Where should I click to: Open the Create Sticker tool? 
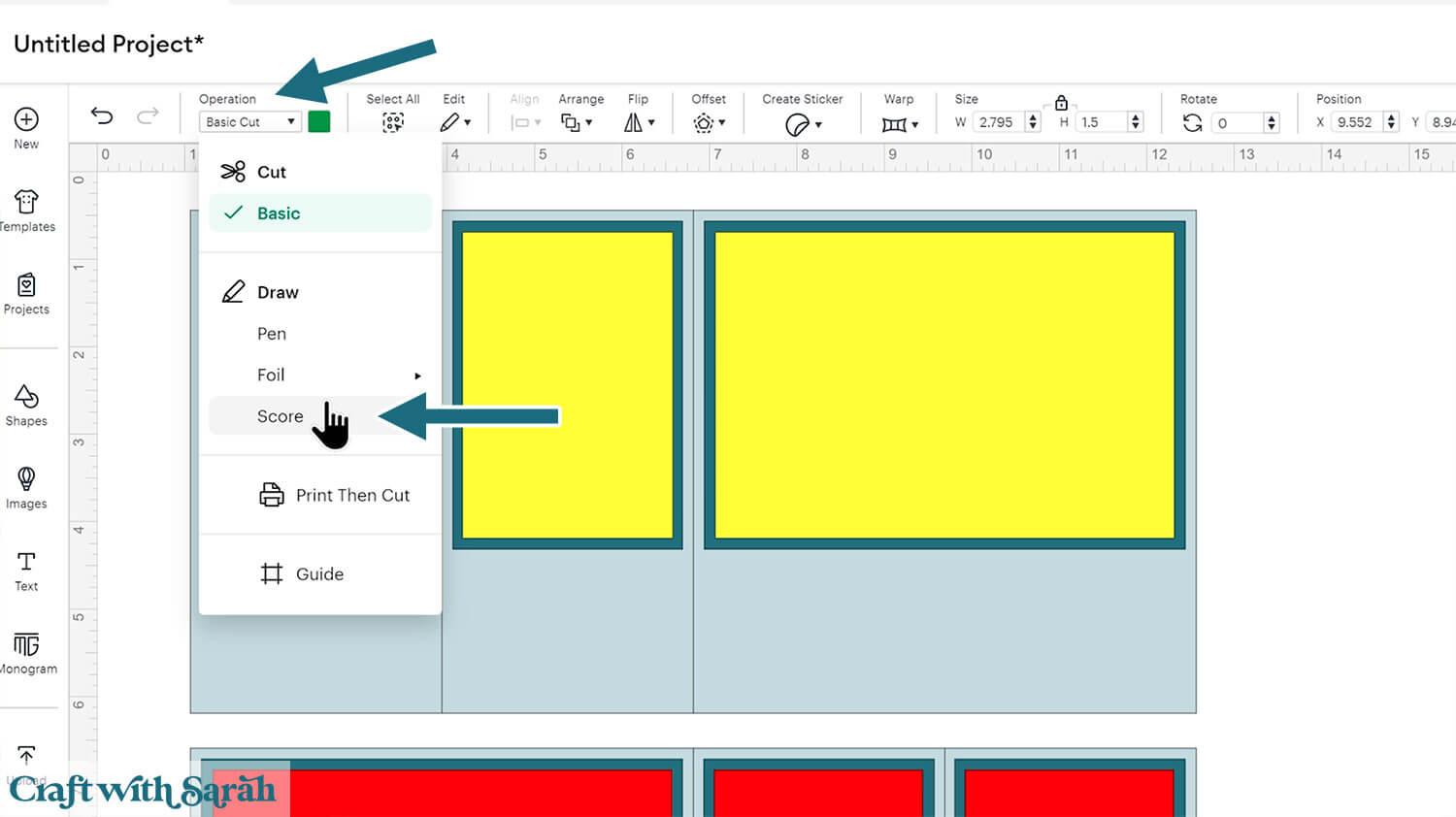click(x=803, y=124)
